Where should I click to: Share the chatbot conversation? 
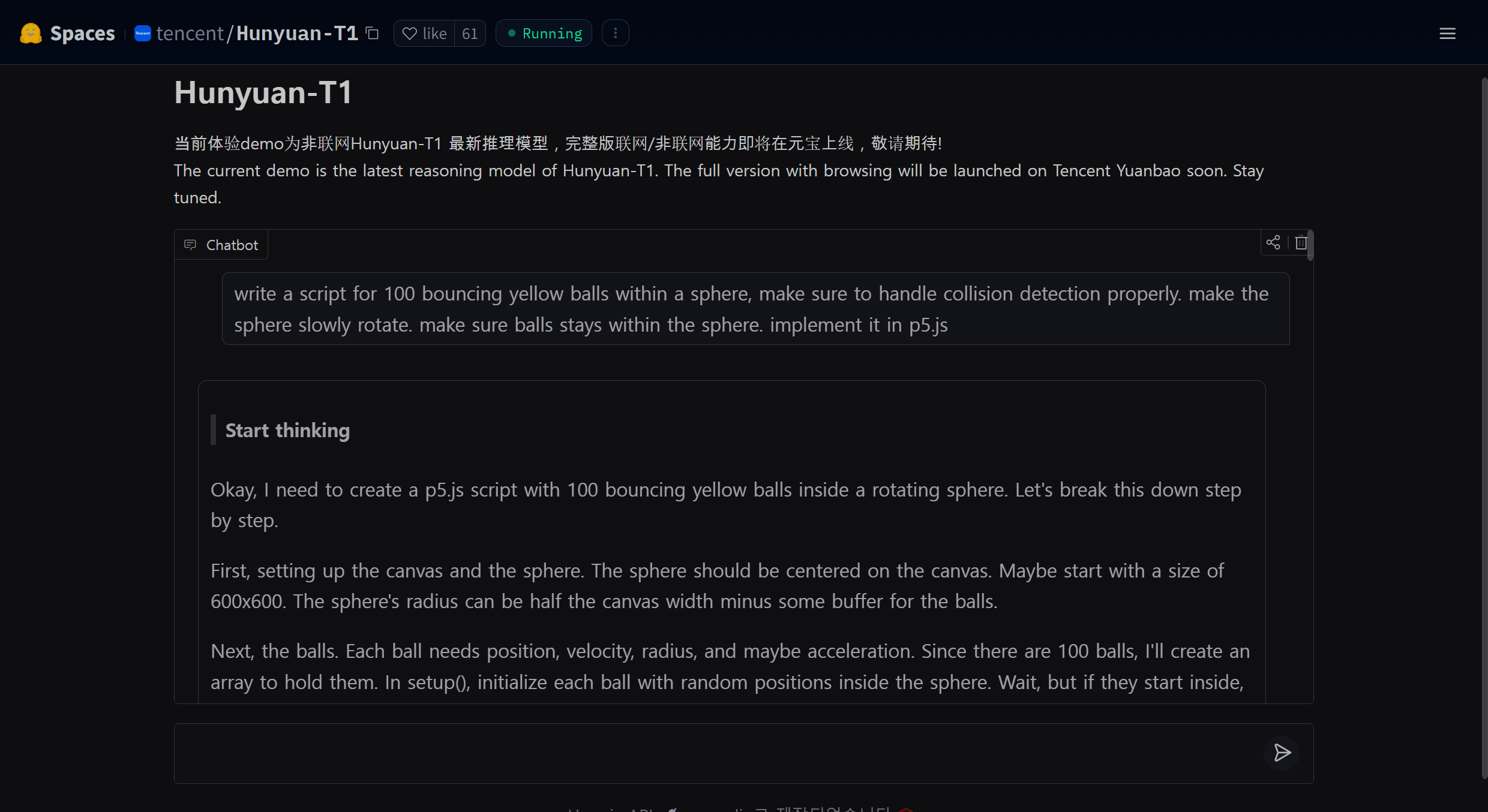tap(1273, 242)
